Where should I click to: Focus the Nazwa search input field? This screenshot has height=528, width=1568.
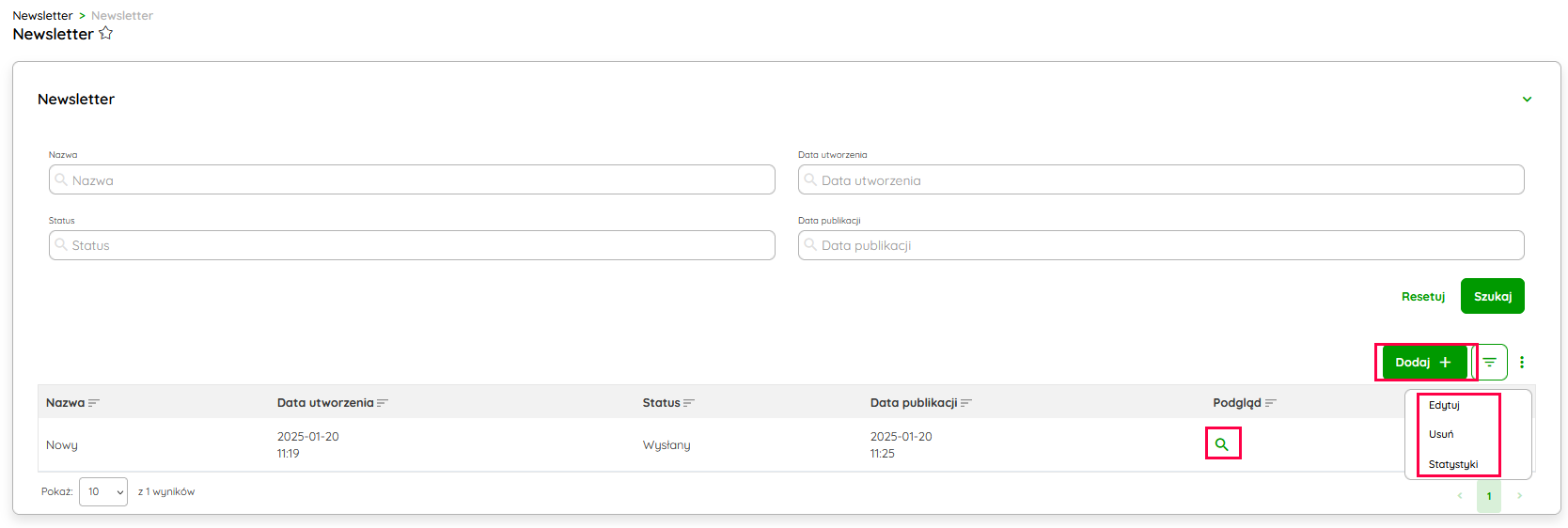(x=412, y=180)
